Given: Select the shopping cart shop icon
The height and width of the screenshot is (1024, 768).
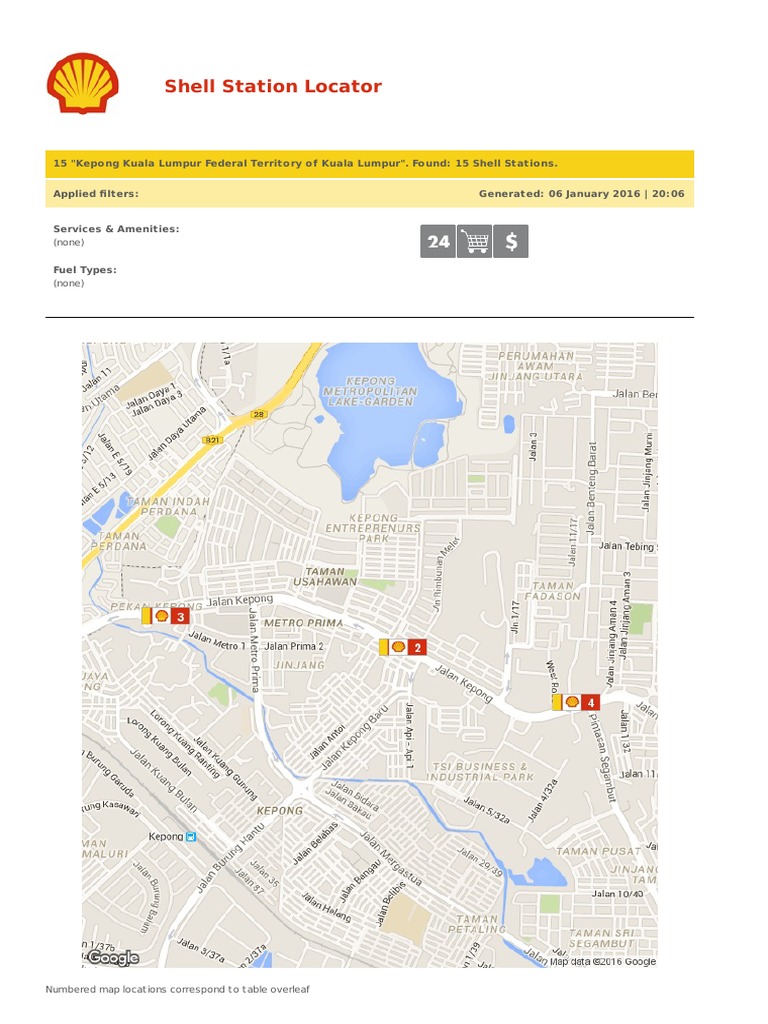Looking at the screenshot, I should (474, 242).
